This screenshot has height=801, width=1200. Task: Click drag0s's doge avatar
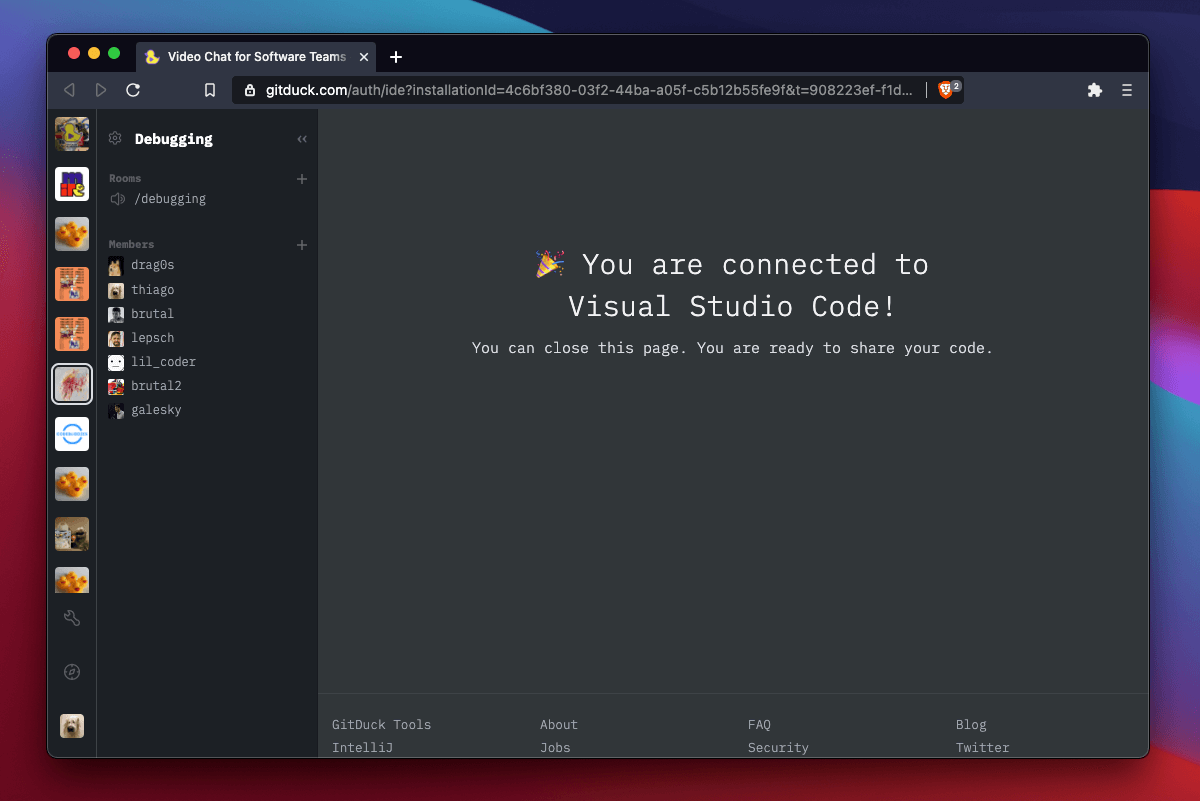point(116,266)
